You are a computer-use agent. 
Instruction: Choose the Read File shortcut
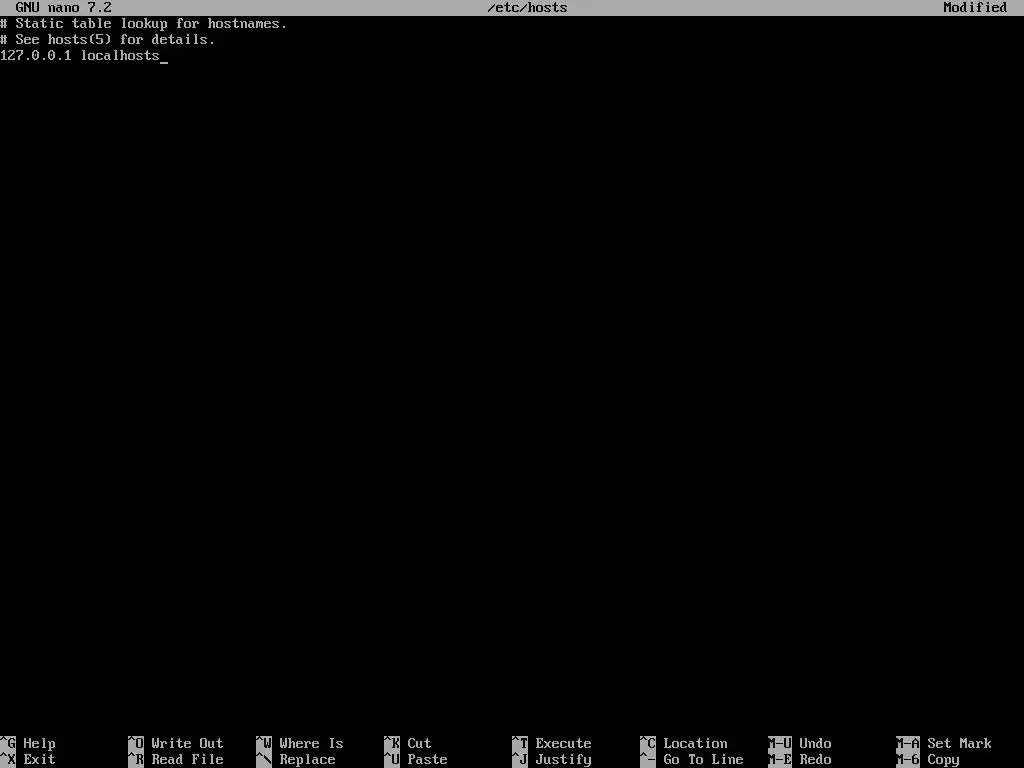[x=176, y=760]
